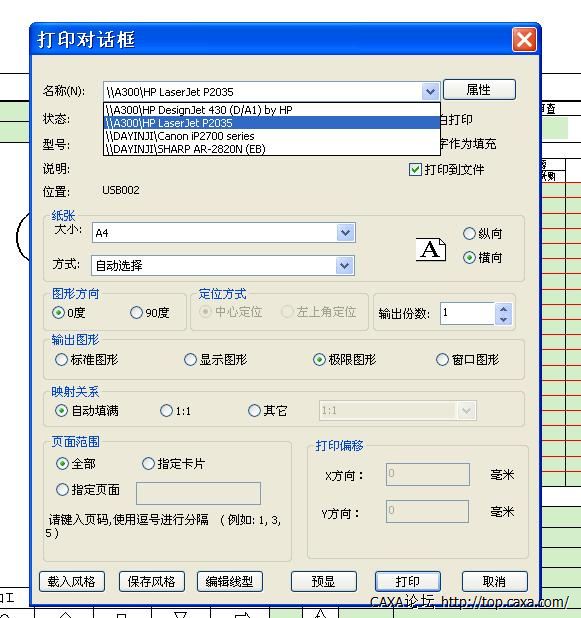The width and height of the screenshot is (581, 618).
Task: Click the page orientation preview icon
Action: [431, 249]
